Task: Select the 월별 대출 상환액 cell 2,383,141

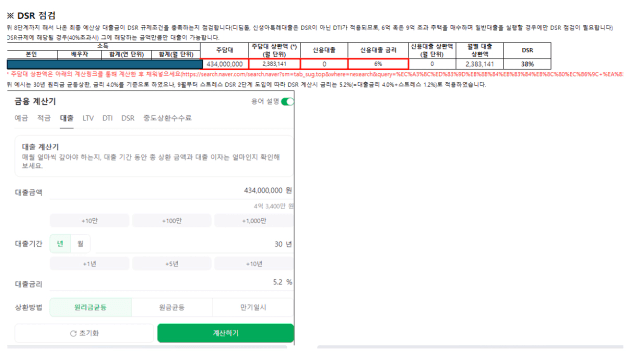Action: tap(480, 64)
